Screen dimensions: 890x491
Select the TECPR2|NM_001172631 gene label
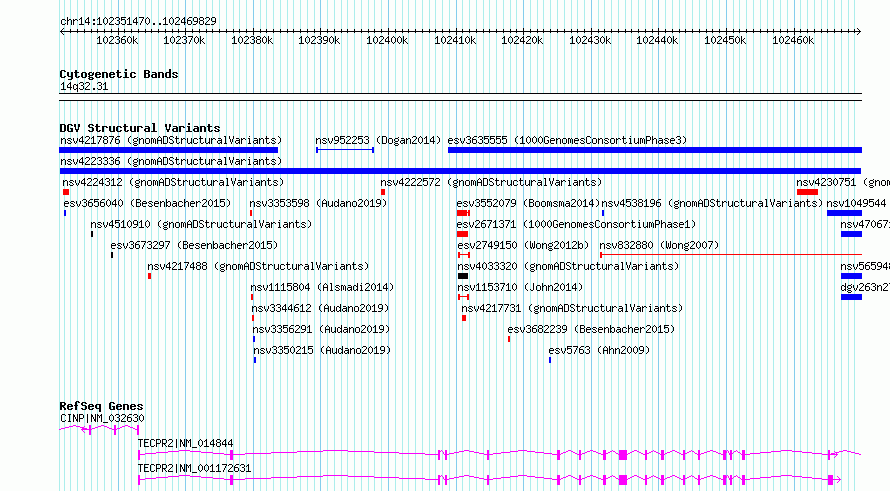pos(195,468)
